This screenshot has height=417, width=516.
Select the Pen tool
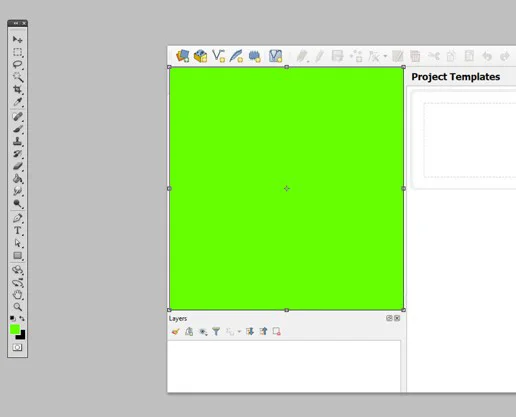coord(17,218)
